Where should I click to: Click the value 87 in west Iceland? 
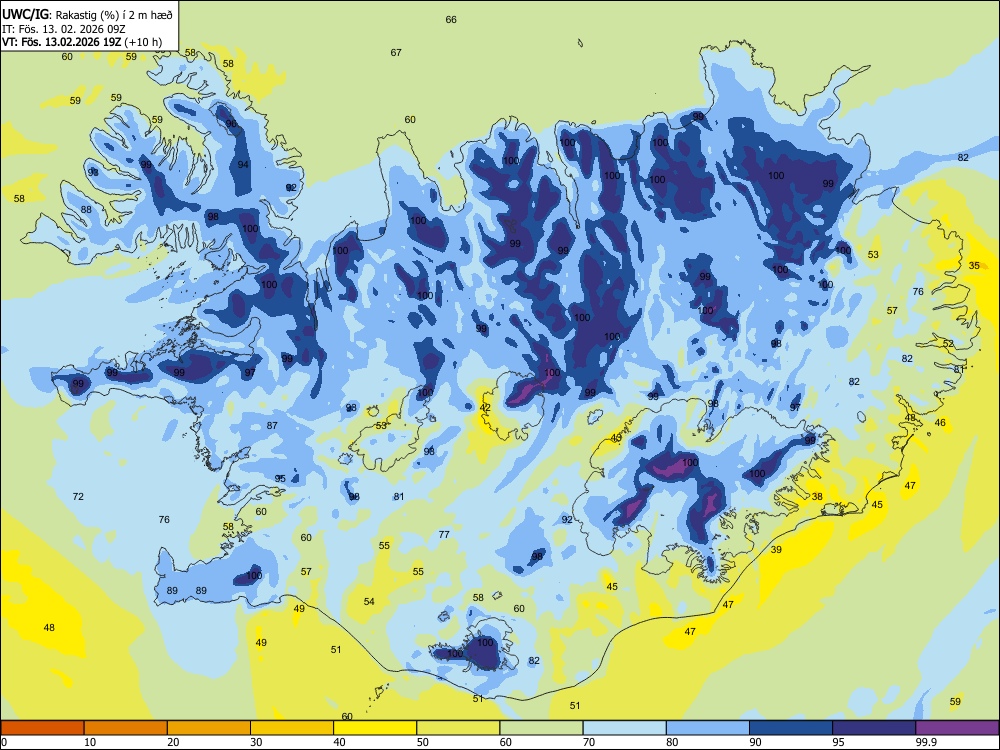[x=272, y=425]
